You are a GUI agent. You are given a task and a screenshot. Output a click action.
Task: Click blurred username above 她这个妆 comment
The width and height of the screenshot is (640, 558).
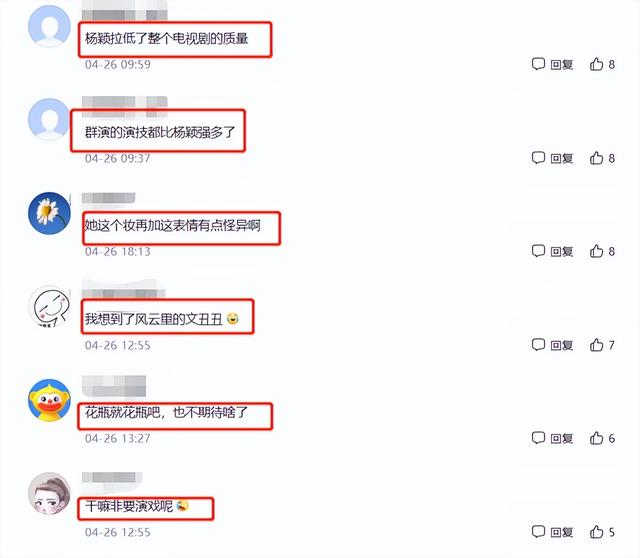[109, 198]
